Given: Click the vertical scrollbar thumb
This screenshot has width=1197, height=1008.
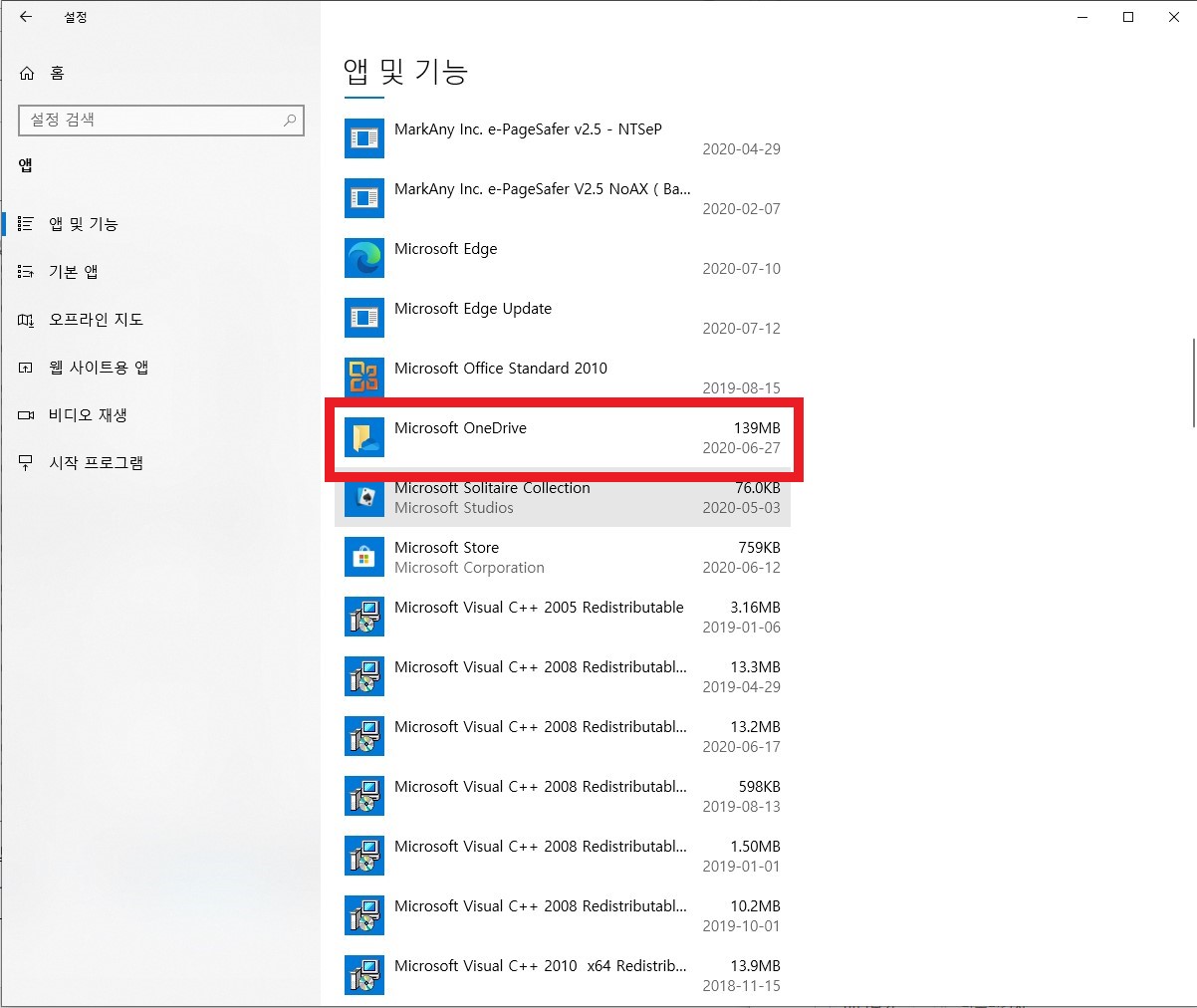Looking at the screenshot, I should coord(1192,383).
